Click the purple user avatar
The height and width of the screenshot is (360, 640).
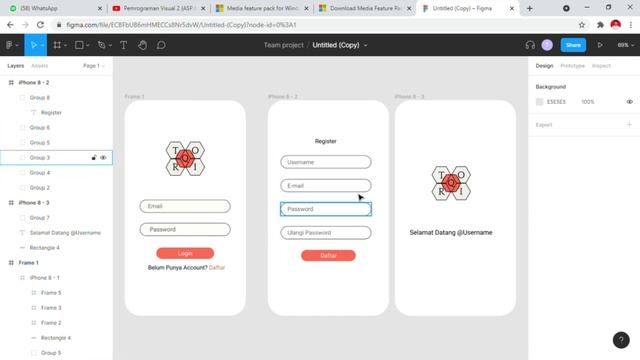pyautogui.click(x=547, y=45)
